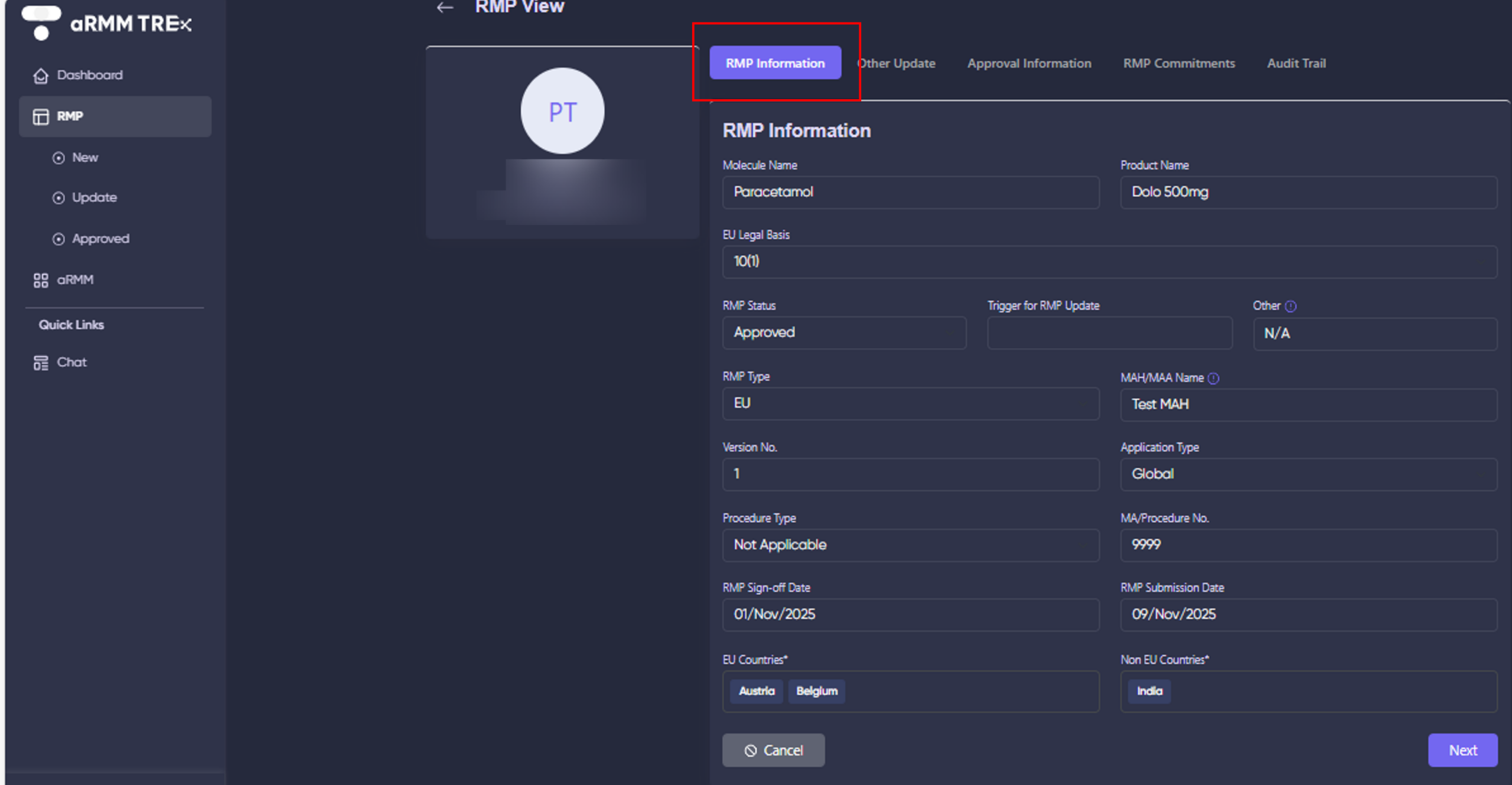Open the Procedure Type dropdown
Viewport: 1512px width, 785px height.
[911, 545]
